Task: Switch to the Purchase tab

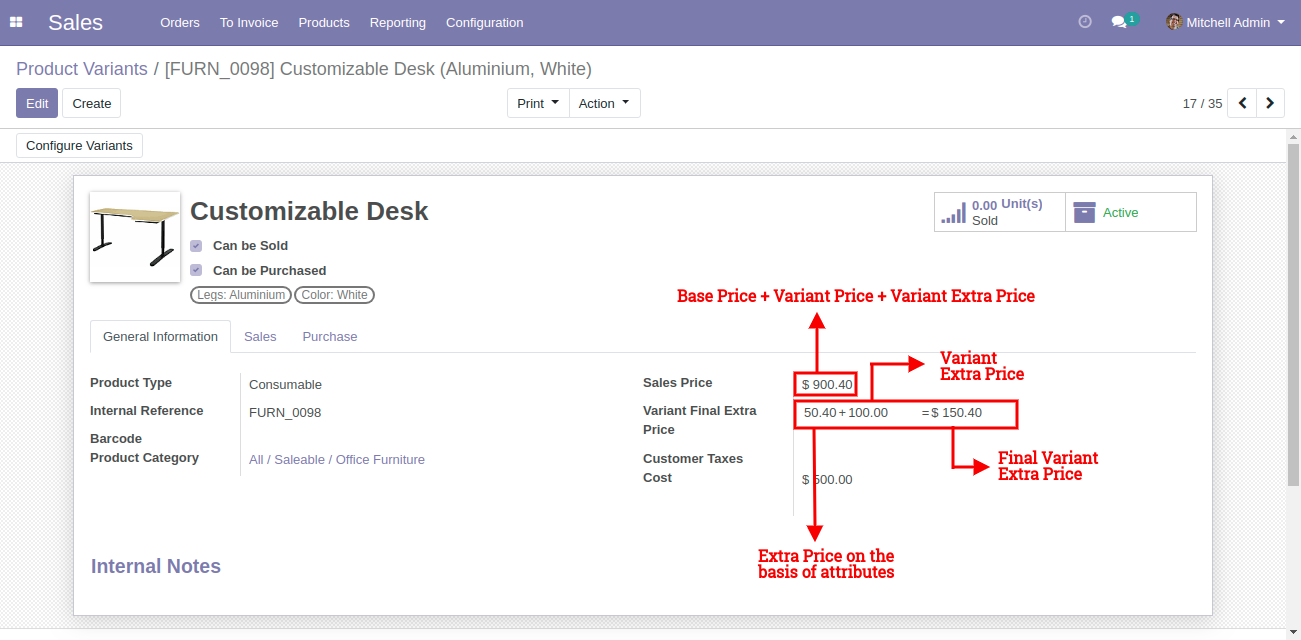Action: point(329,336)
